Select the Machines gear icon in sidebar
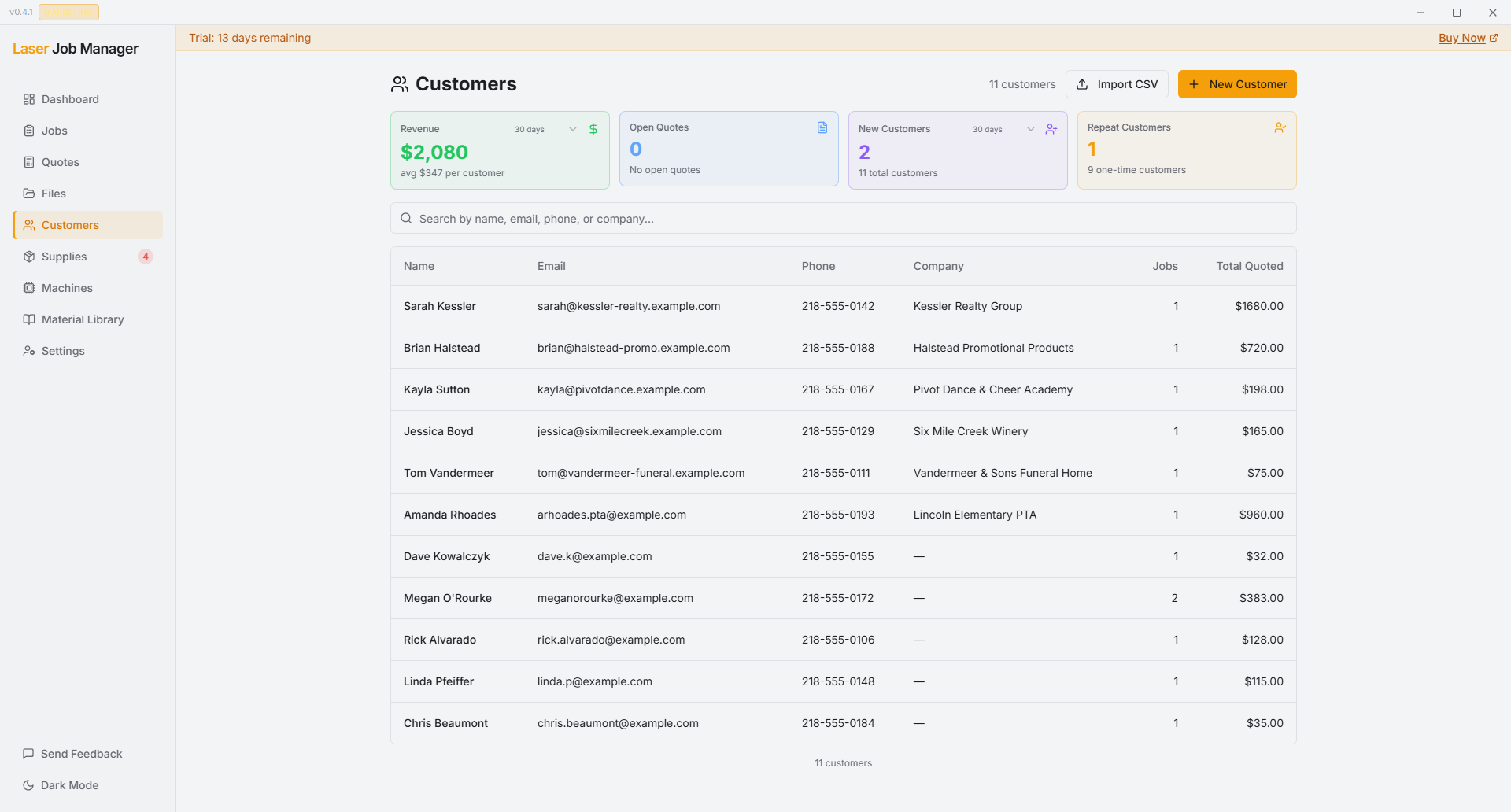The width and height of the screenshot is (1511, 812). click(29, 288)
